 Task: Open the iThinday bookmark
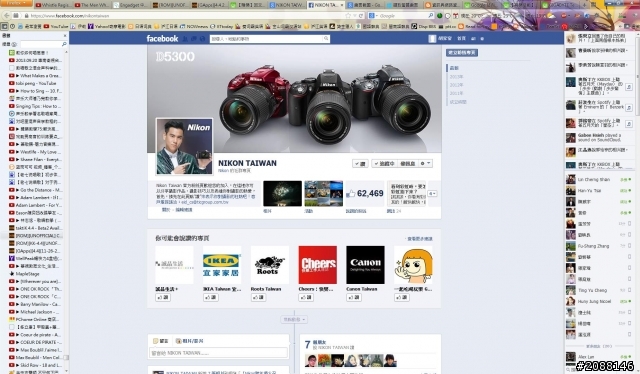click(221, 26)
